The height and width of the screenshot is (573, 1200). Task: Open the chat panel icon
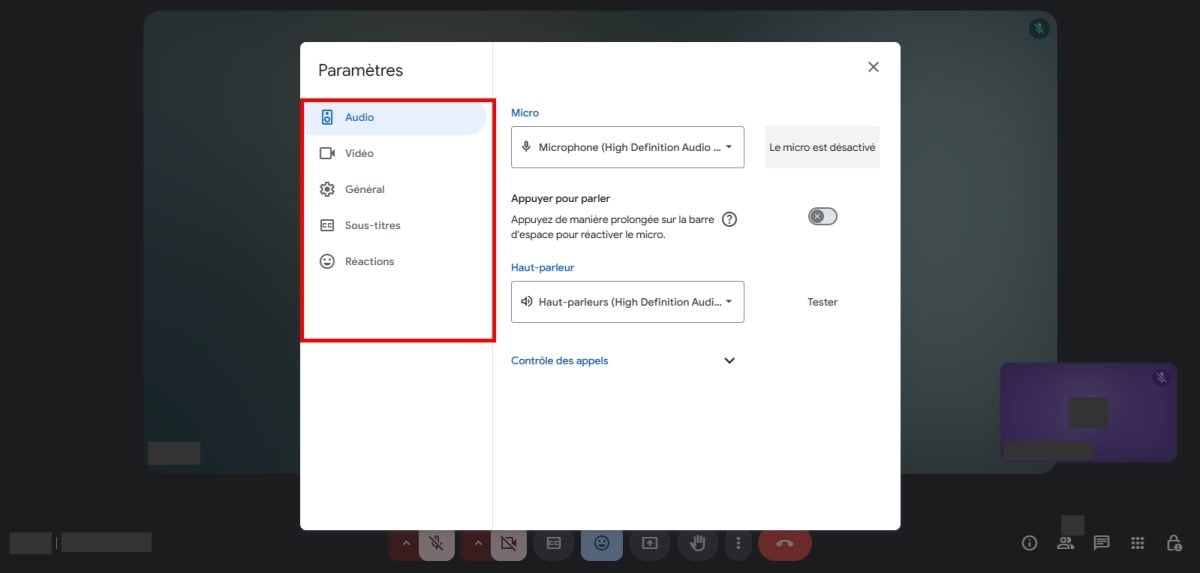[x=1101, y=543]
